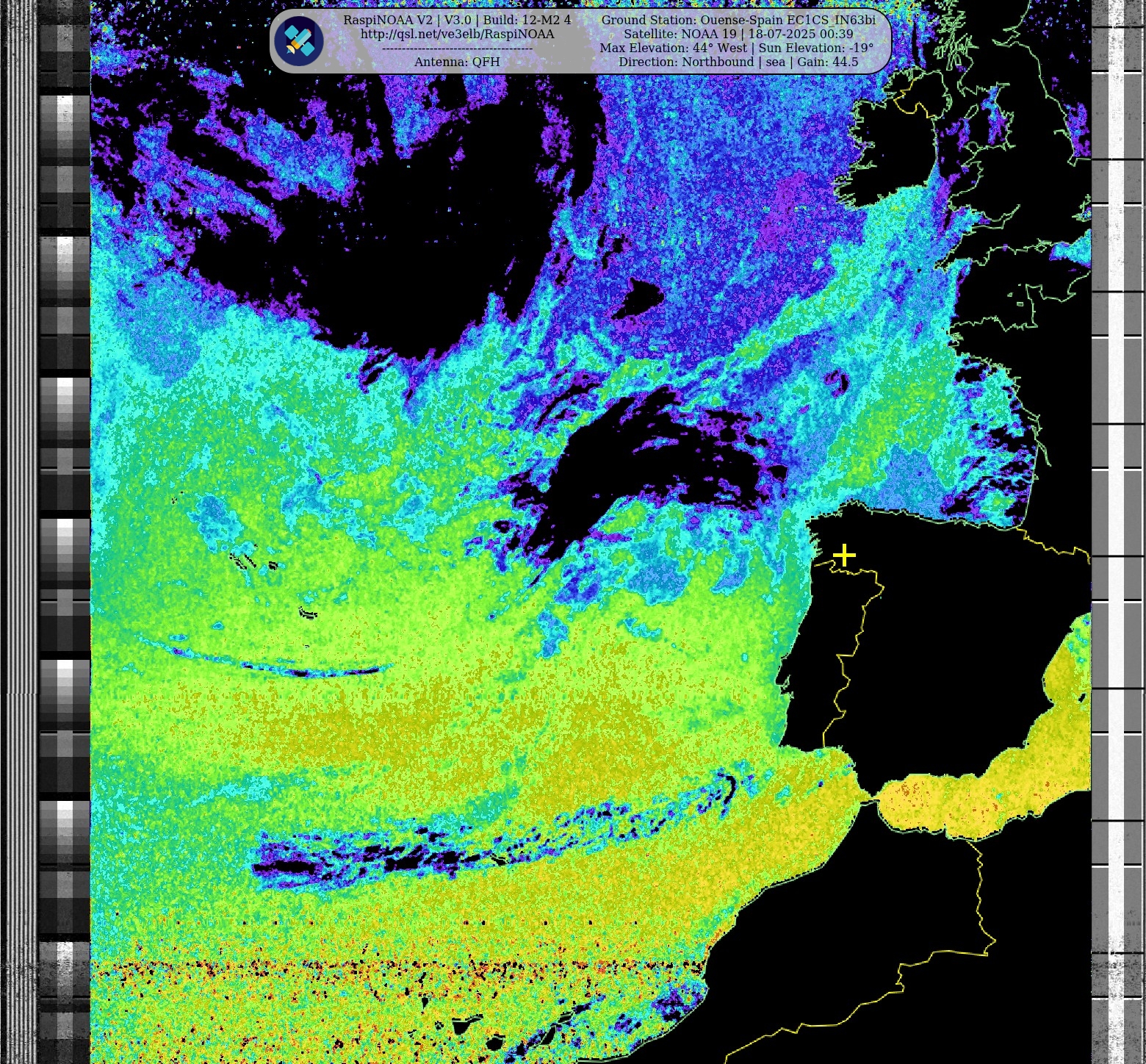Click the RaspiNOAA satellite logo icon
This screenshot has width=1146, height=1064.
coord(299,41)
